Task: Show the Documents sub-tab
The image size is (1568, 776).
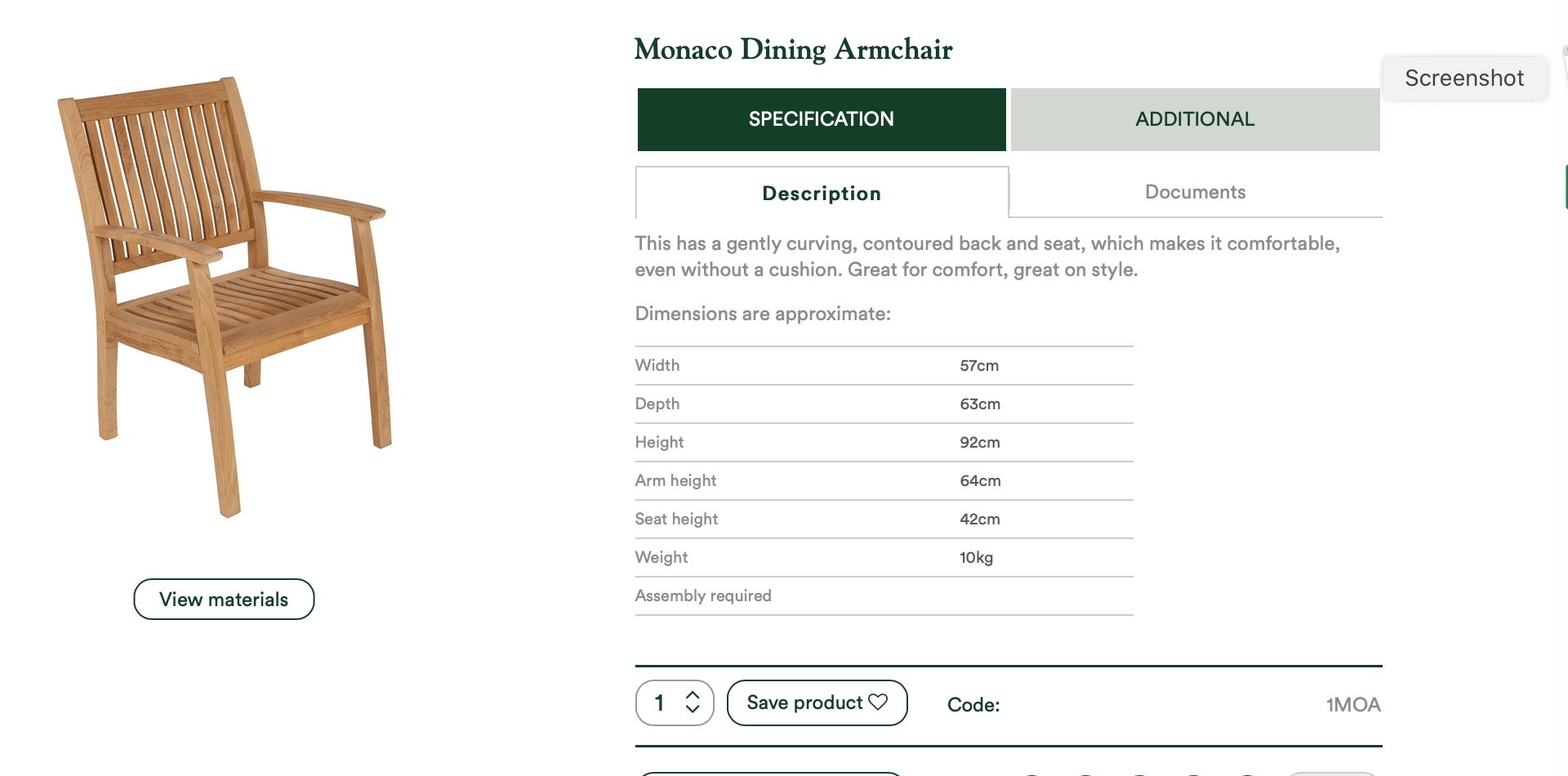Action: pyautogui.click(x=1196, y=192)
